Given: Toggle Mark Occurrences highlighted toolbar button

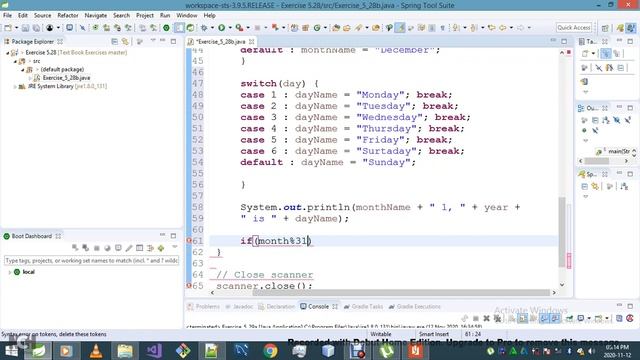Looking at the screenshot, I should tap(400, 28).
